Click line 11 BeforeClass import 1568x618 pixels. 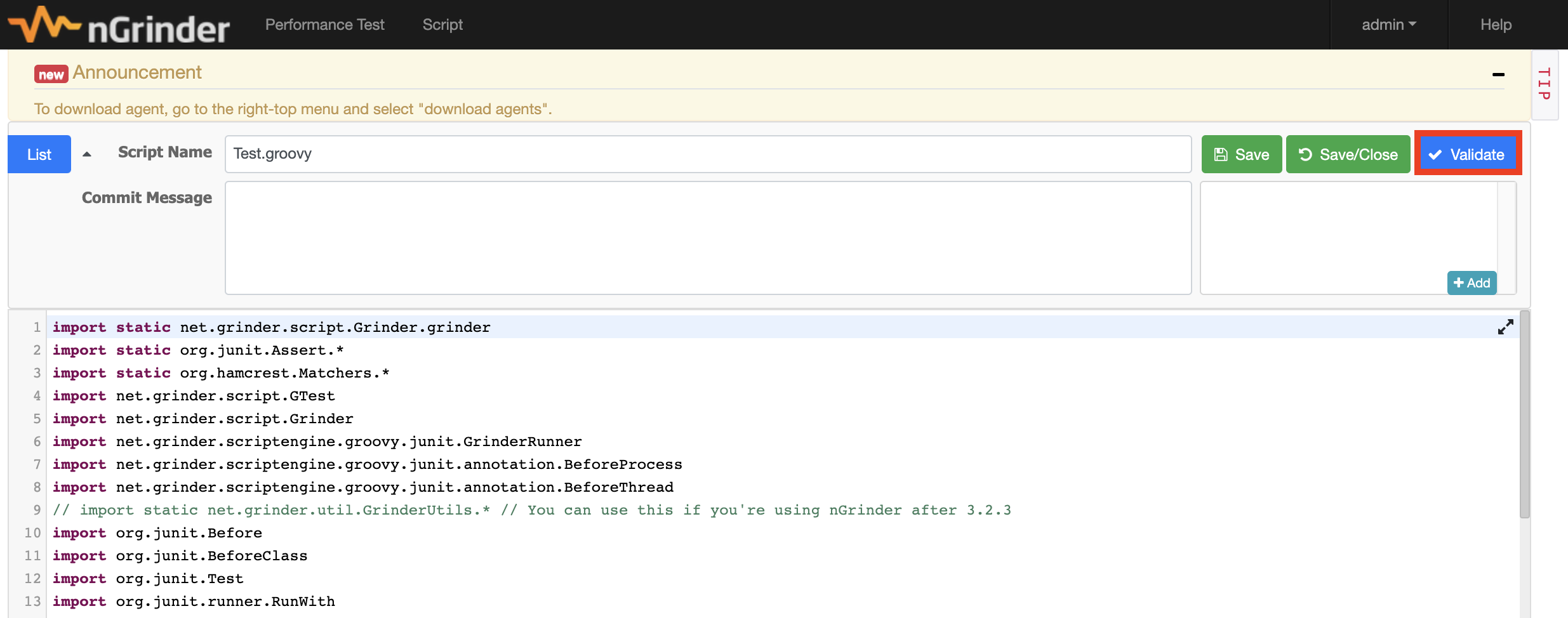(x=180, y=556)
